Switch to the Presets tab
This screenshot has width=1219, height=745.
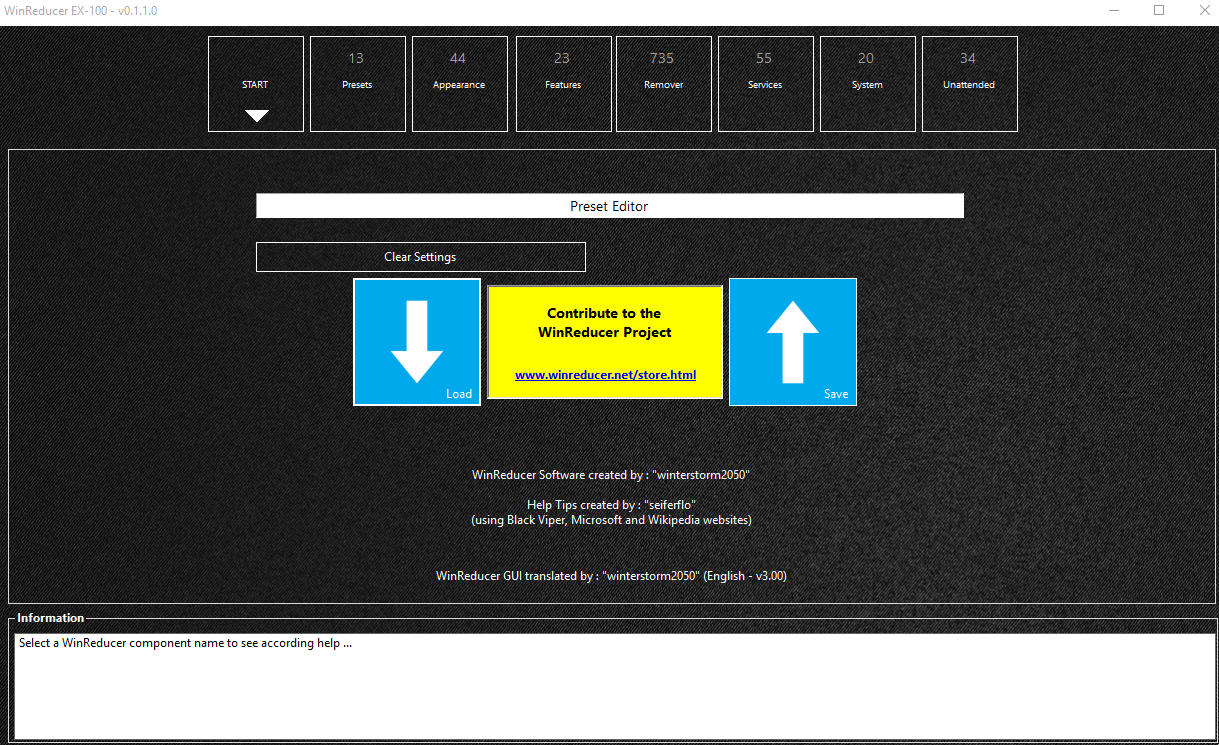358,84
